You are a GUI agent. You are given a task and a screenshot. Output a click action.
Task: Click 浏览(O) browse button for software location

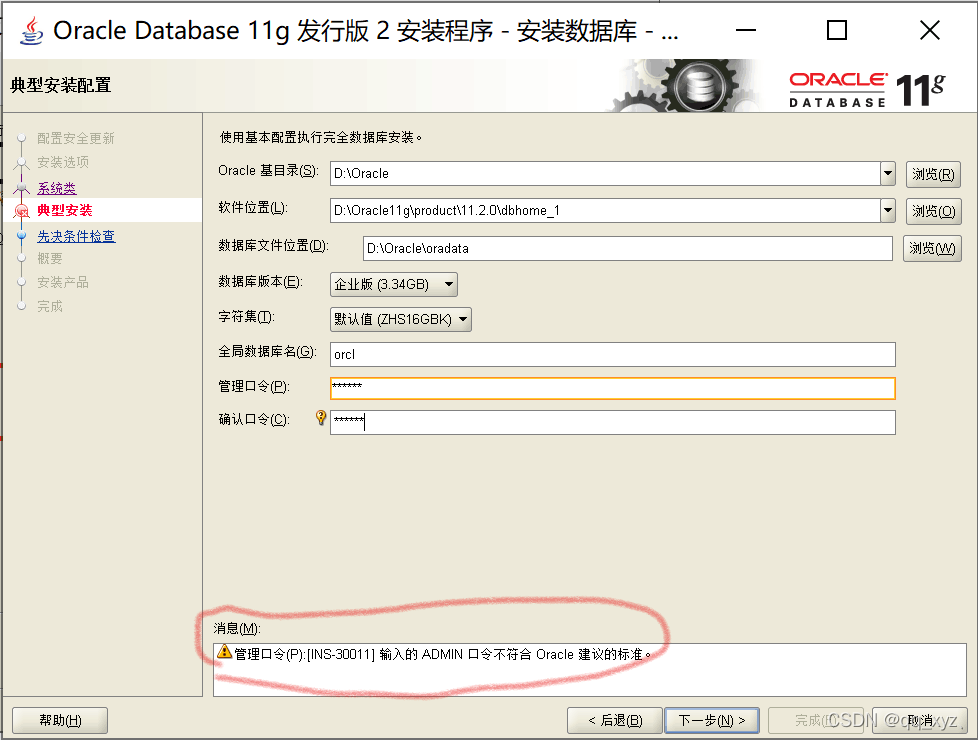933,212
